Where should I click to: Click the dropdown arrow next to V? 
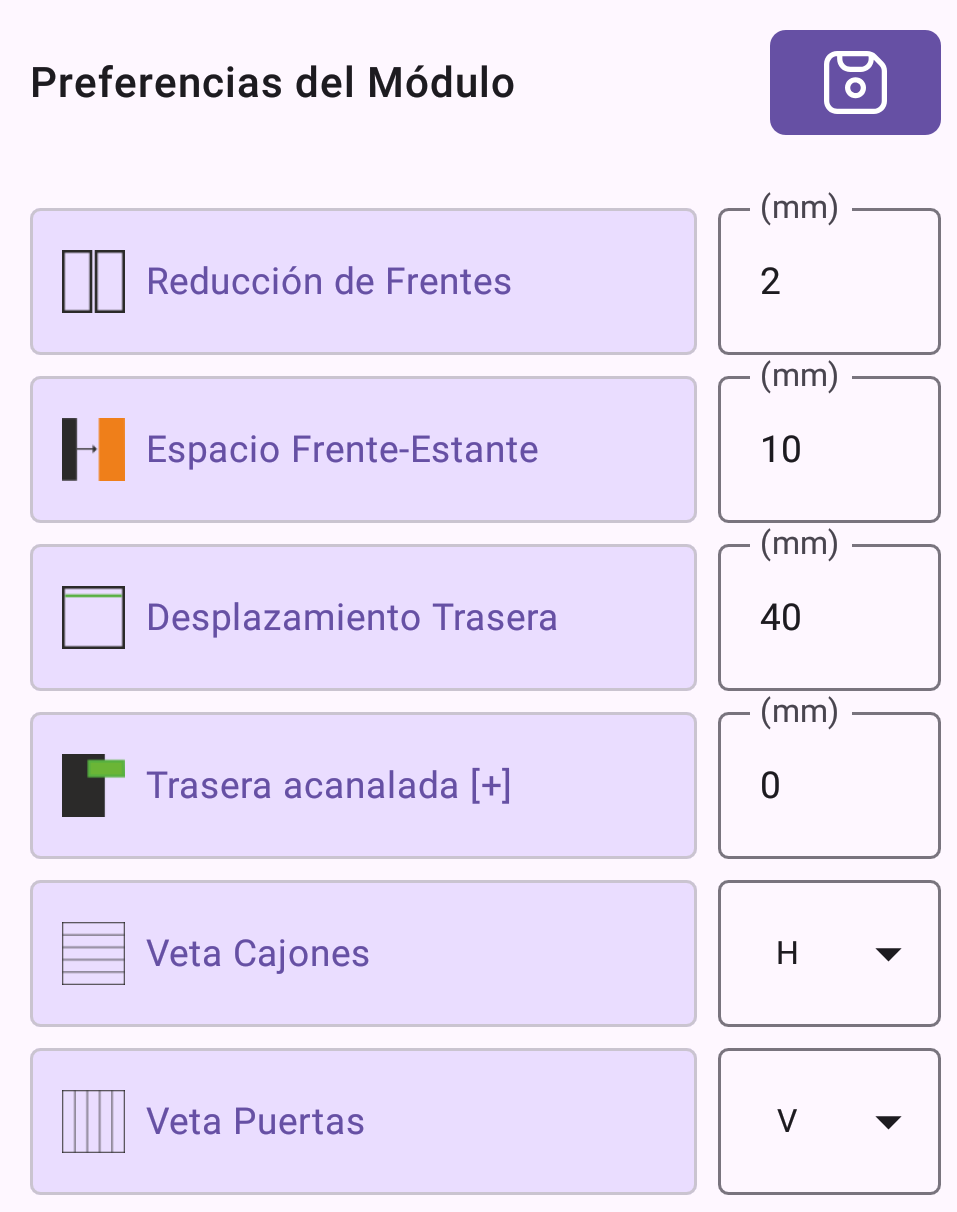tap(888, 1123)
